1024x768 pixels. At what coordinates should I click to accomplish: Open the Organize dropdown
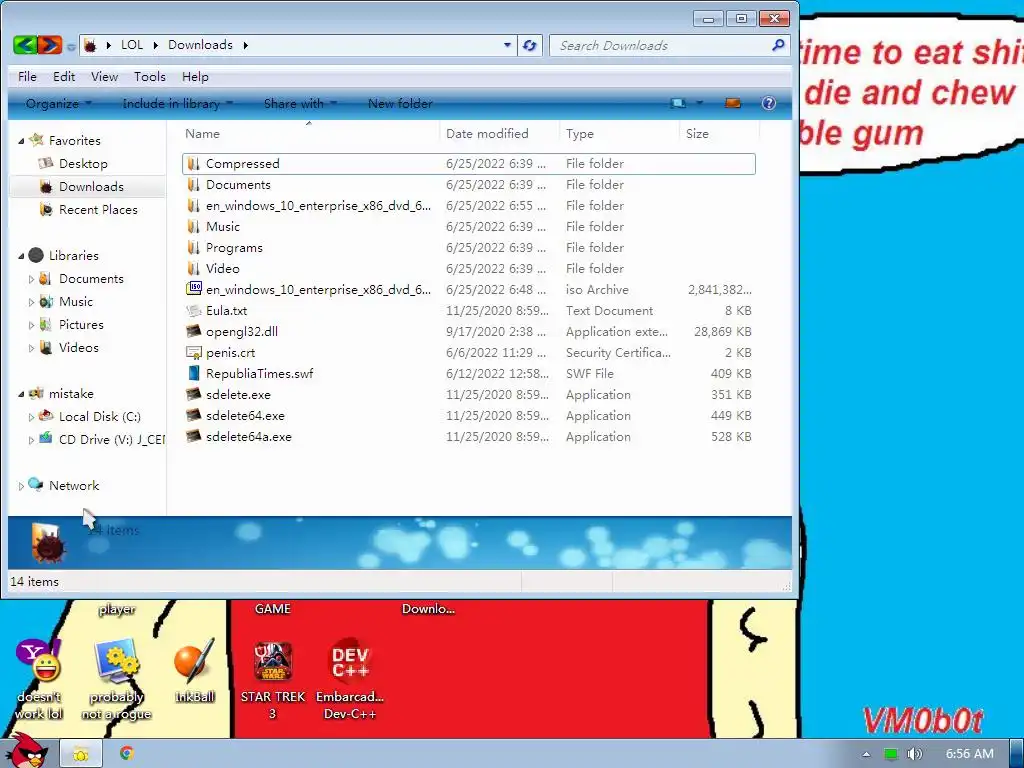[58, 103]
